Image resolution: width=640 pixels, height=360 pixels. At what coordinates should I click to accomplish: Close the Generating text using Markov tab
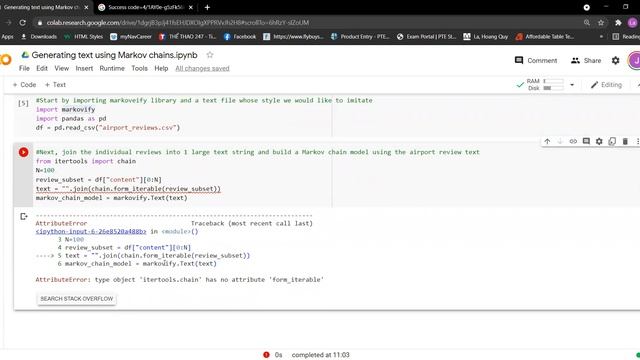pyautogui.click(x=86, y=7)
